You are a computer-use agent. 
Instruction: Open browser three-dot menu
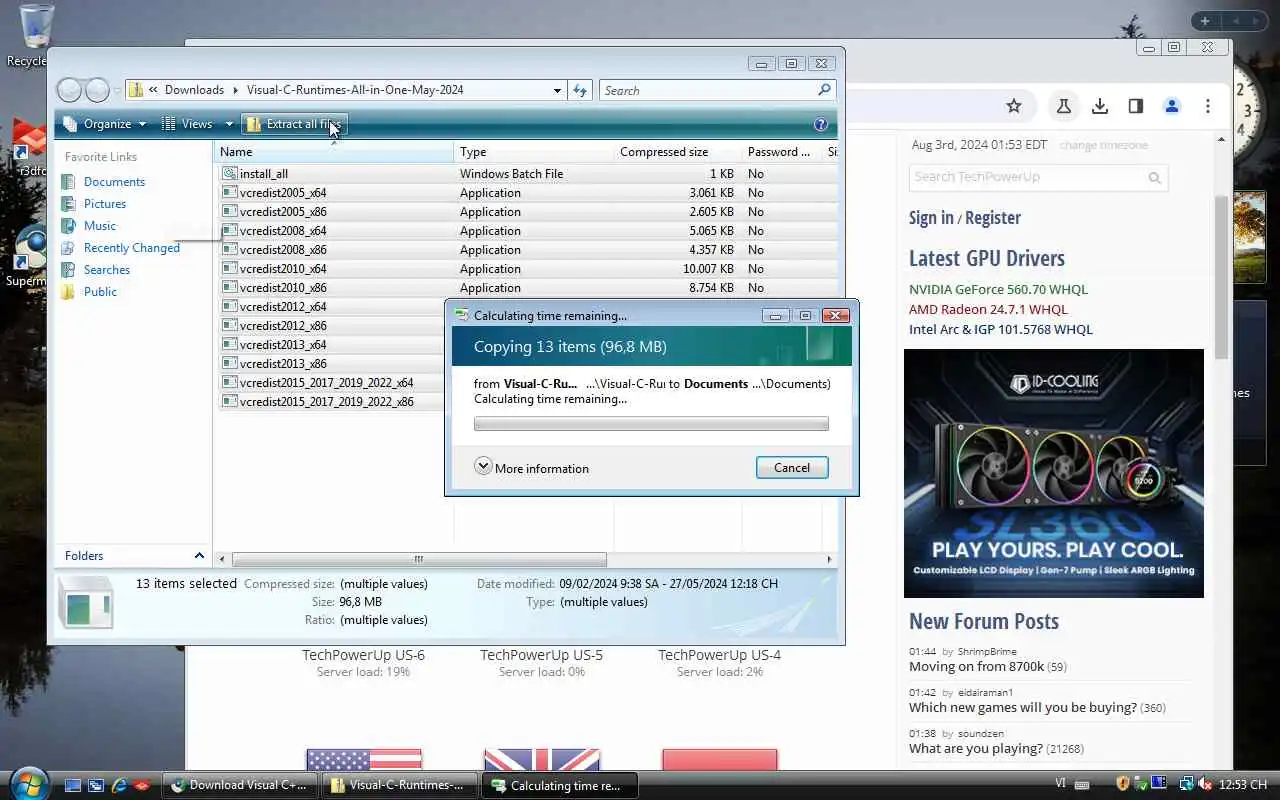1208,106
